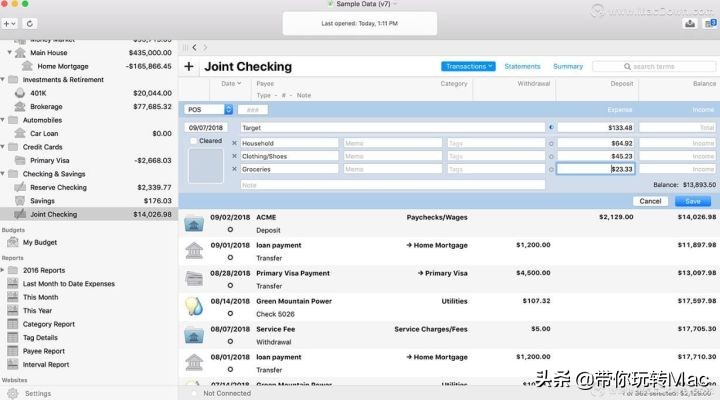Click the Savings account icon
This screenshot has height=400, width=720.
tap(20, 201)
